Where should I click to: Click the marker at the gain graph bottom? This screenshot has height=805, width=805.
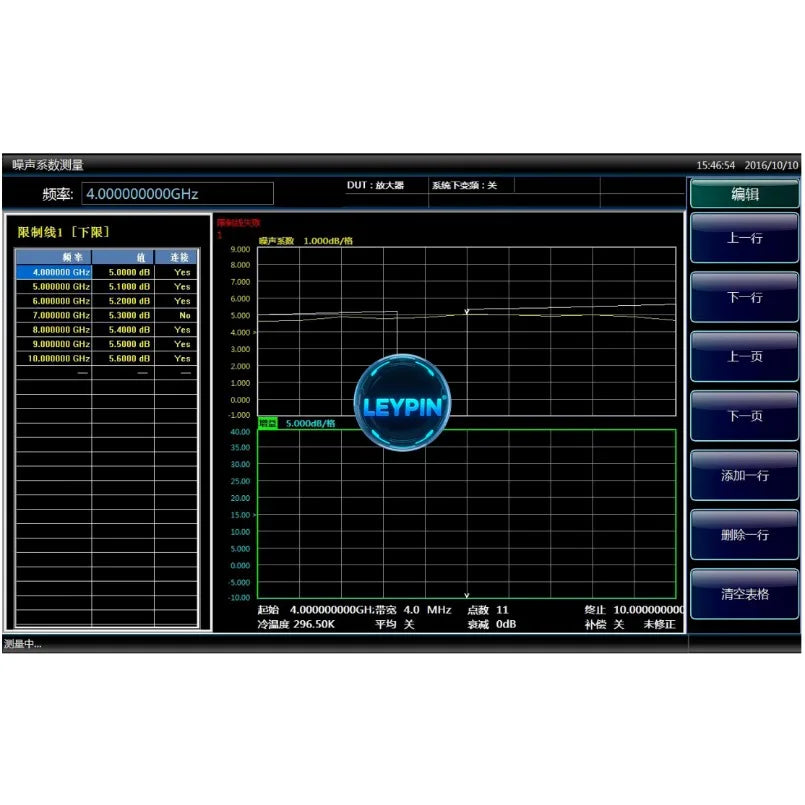coord(467,596)
